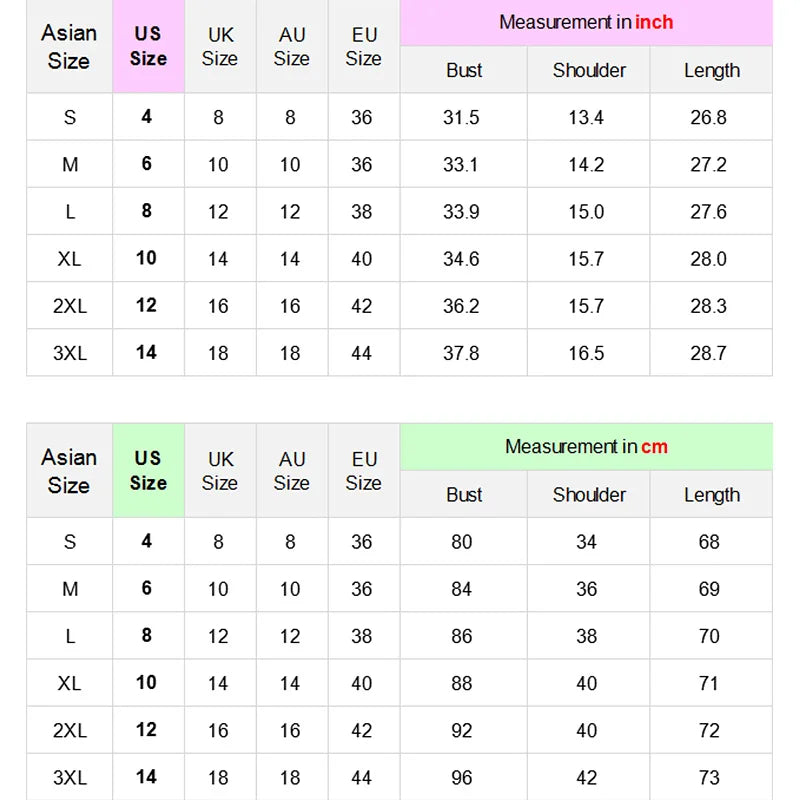800x800 pixels.
Task: Click length value 73 in cm table
Action: tap(709, 778)
